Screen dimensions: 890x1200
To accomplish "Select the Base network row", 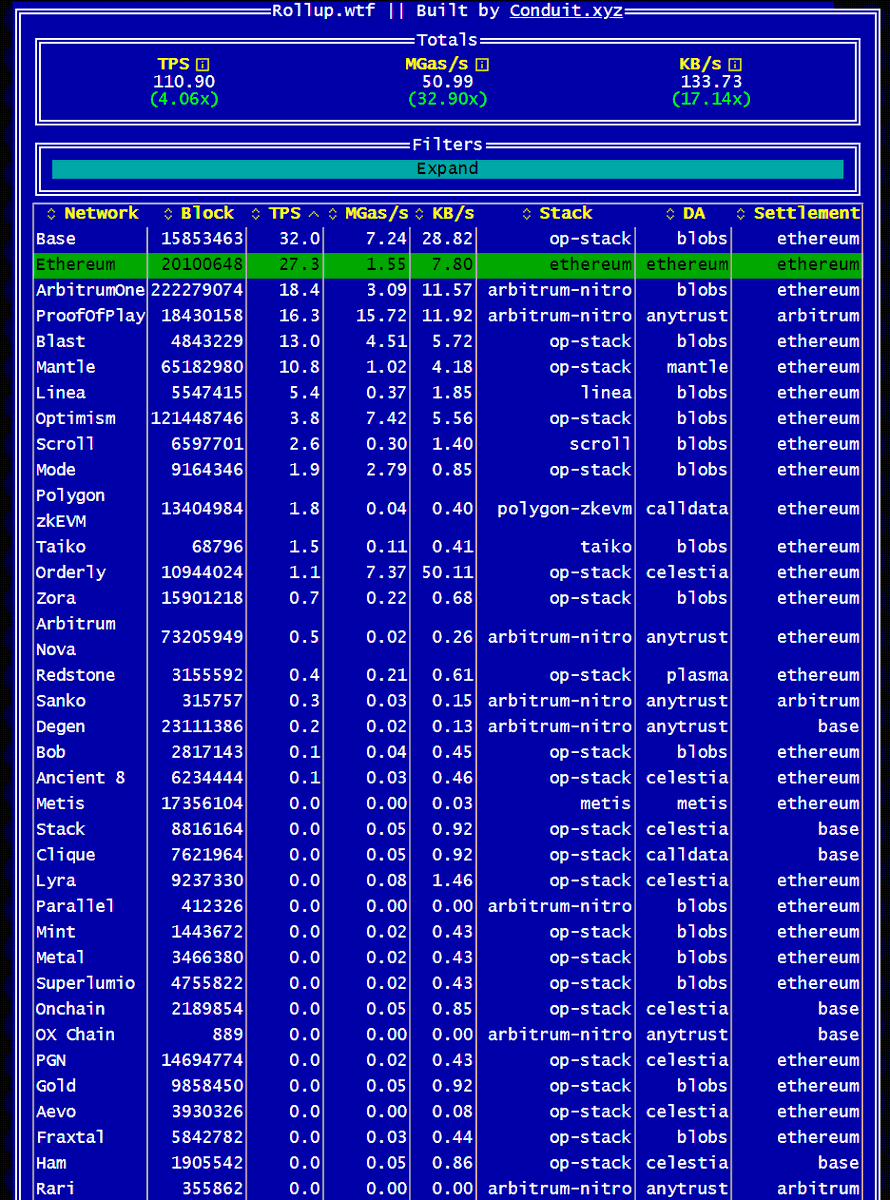I will pyautogui.click(x=447, y=239).
